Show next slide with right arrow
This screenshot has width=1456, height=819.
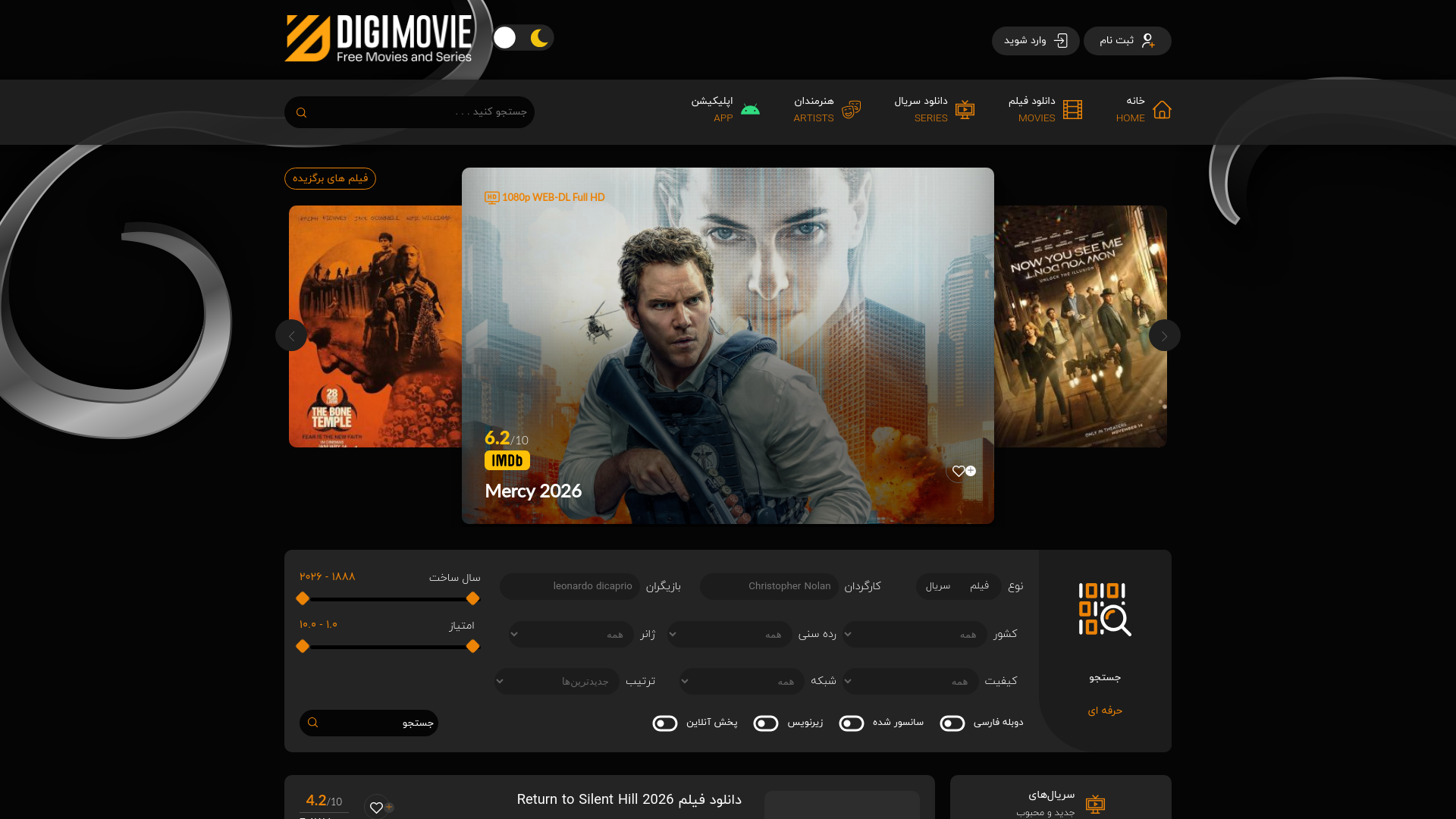click(x=1164, y=335)
